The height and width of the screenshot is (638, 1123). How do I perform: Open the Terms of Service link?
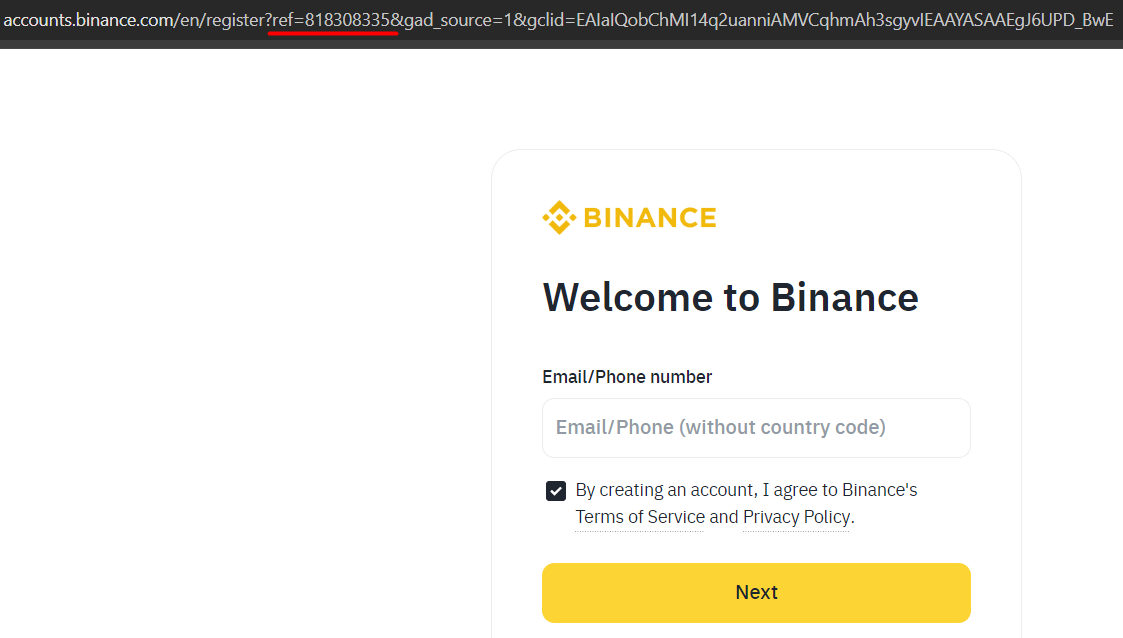[640, 517]
